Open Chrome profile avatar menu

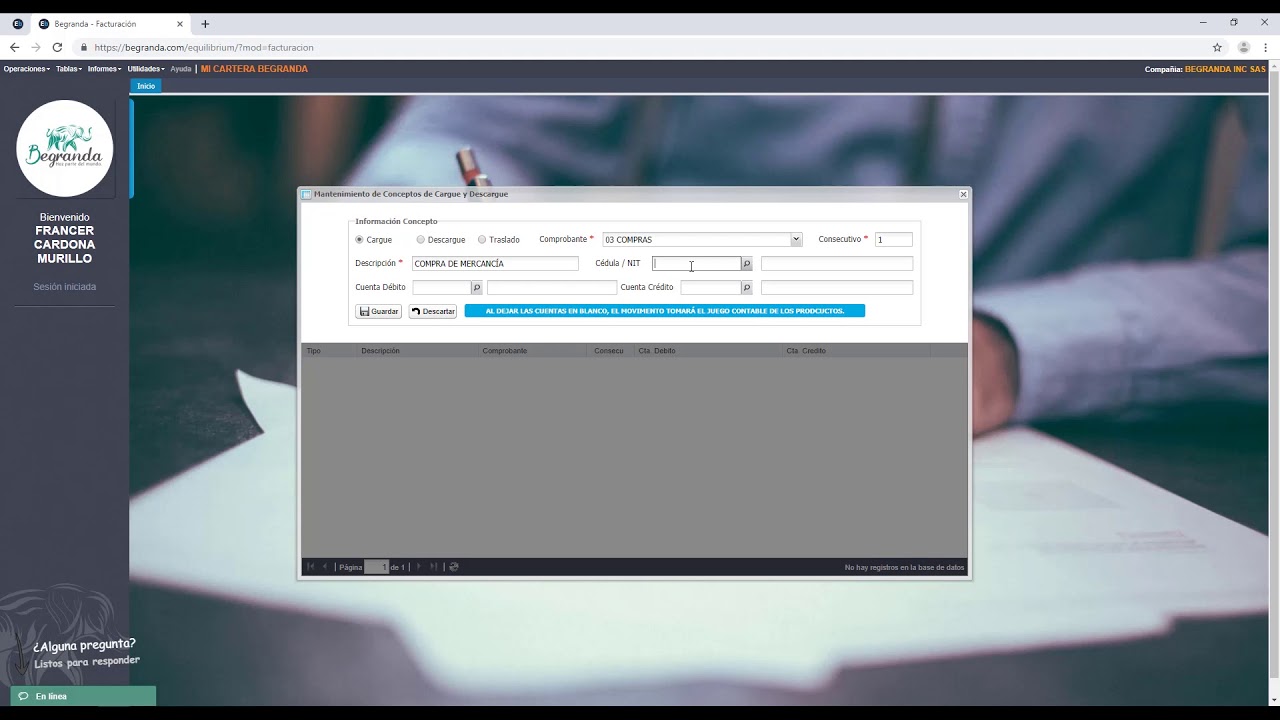(x=1244, y=47)
